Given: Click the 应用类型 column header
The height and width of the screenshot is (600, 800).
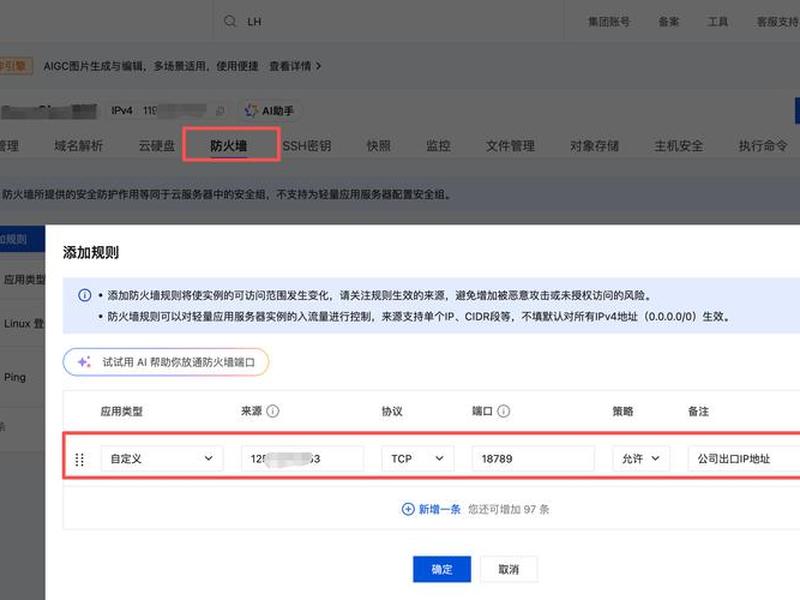Looking at the screenshot, I should 121,411.
